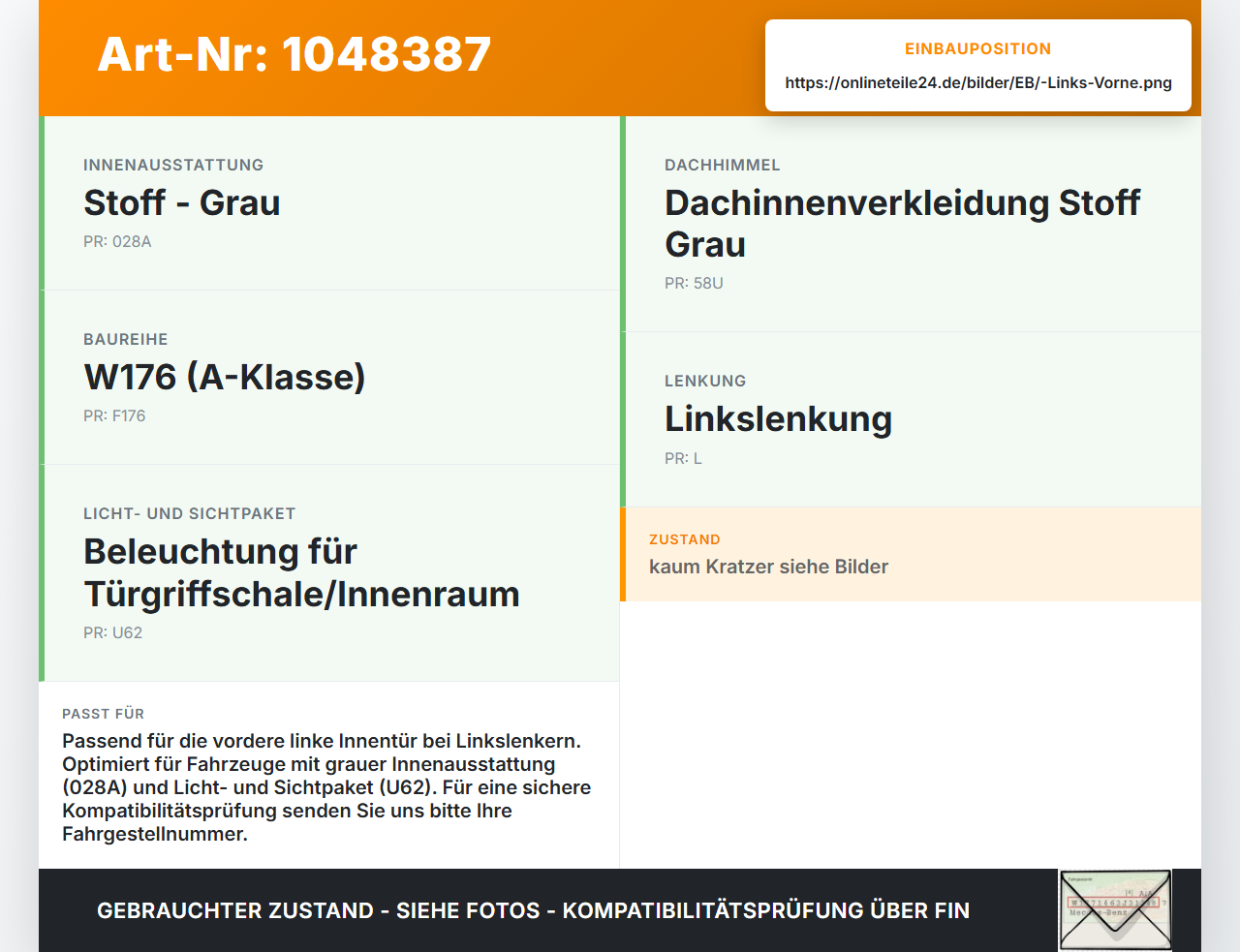Click Beleuchtung für Türgriffschale/Innenraum text

[301, 572]
